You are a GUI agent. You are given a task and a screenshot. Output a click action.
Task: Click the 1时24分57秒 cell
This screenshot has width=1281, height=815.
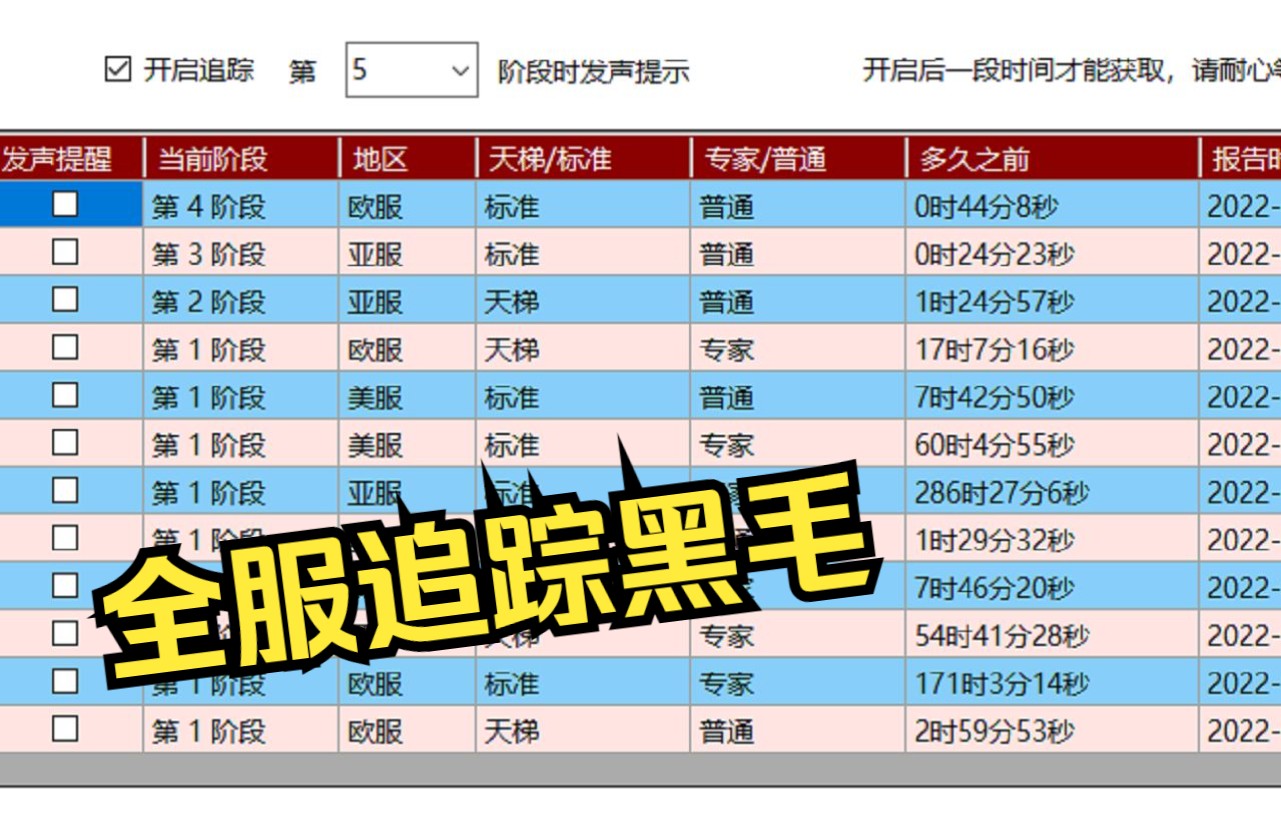[x=1052, y=301]
